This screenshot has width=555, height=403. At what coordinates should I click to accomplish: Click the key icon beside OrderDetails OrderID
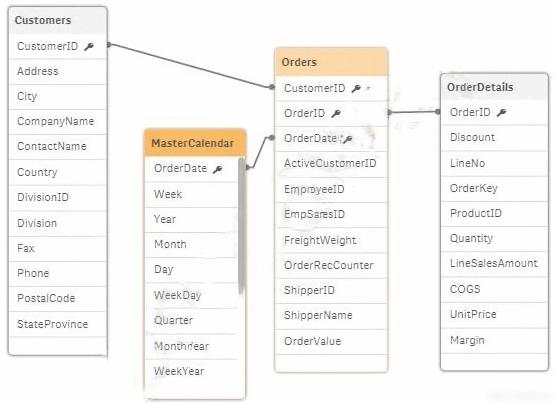pos(502,113)
